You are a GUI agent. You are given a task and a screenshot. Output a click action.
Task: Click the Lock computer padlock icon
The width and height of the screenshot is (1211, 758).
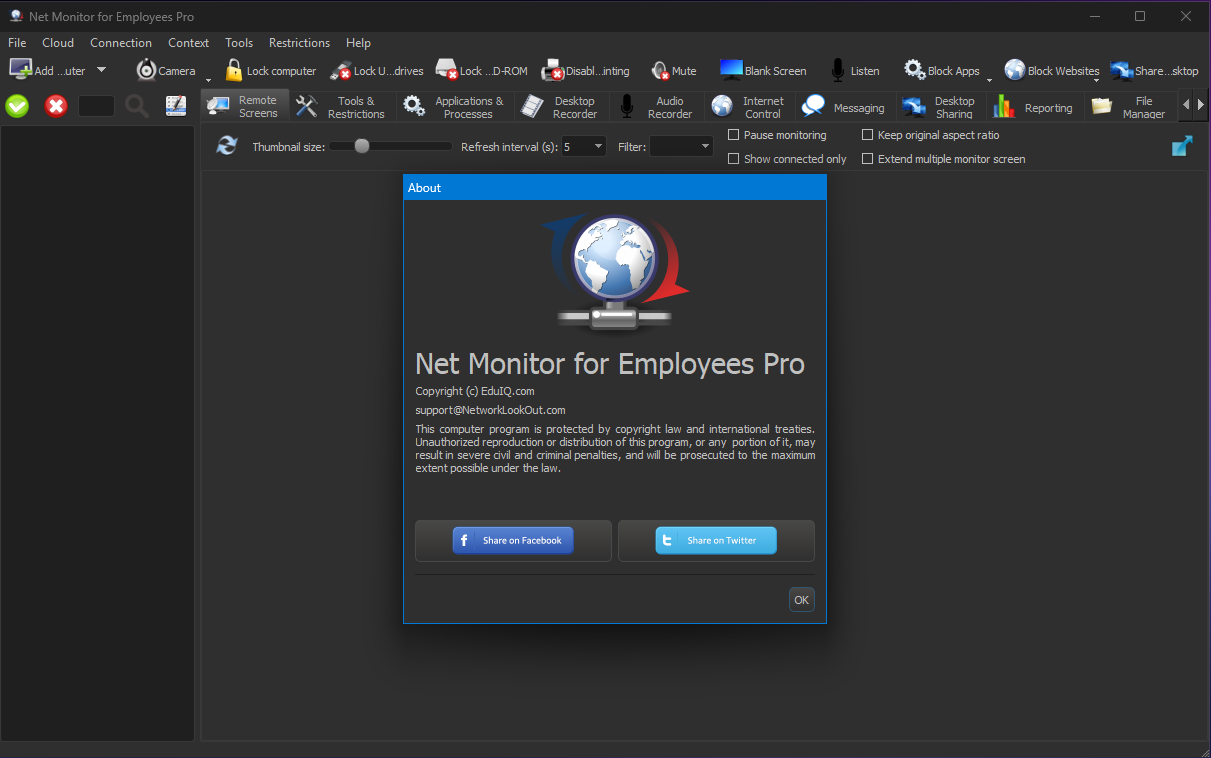[233, 70]
